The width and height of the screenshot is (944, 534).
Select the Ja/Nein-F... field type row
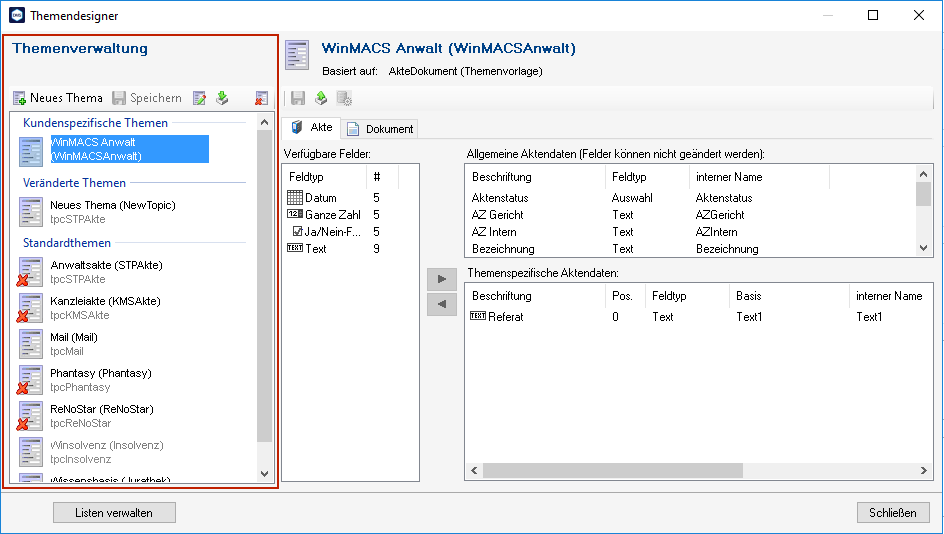click(x=350, y=232)
